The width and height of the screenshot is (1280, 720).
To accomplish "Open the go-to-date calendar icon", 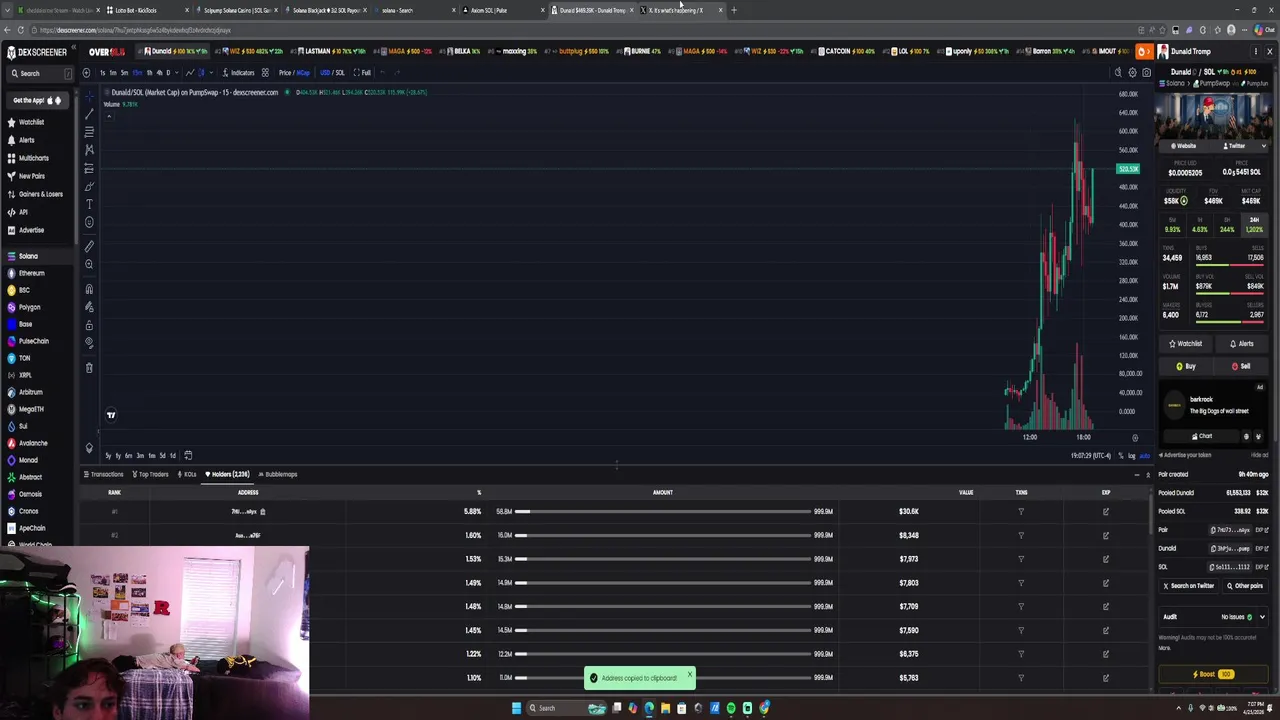I will [188, 455].
